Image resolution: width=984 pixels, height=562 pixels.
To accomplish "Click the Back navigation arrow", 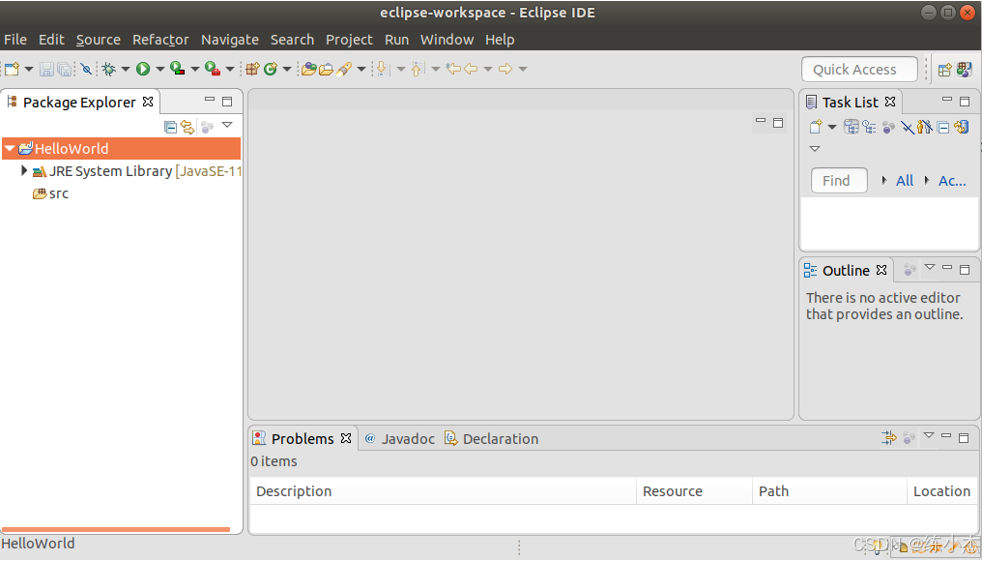I will point(471,69).
